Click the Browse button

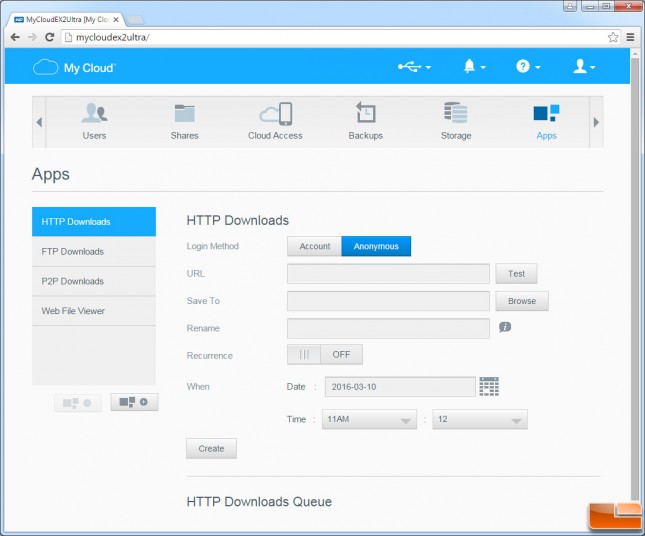(x=522, y=301)
